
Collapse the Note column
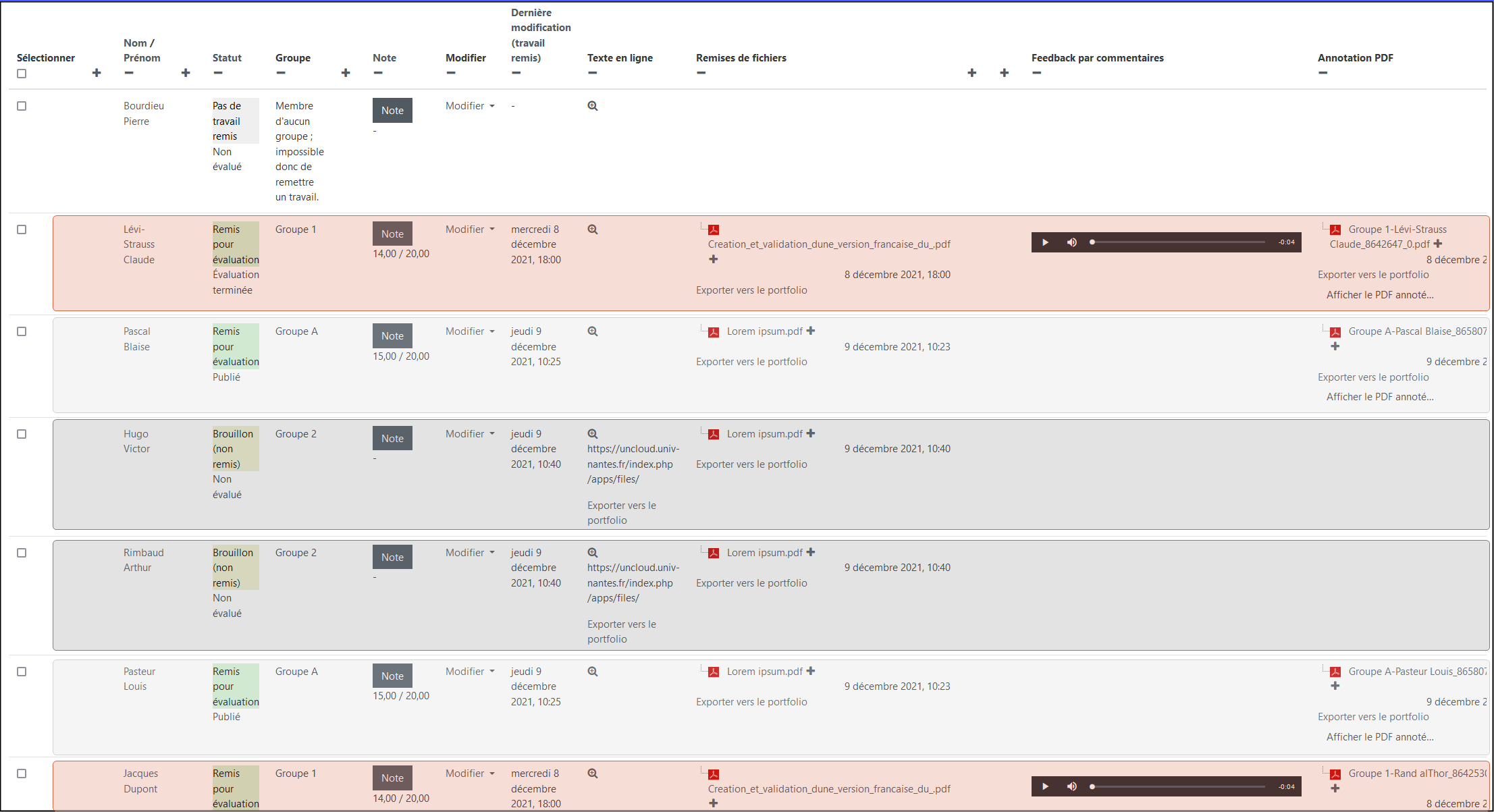pos(377,73)
